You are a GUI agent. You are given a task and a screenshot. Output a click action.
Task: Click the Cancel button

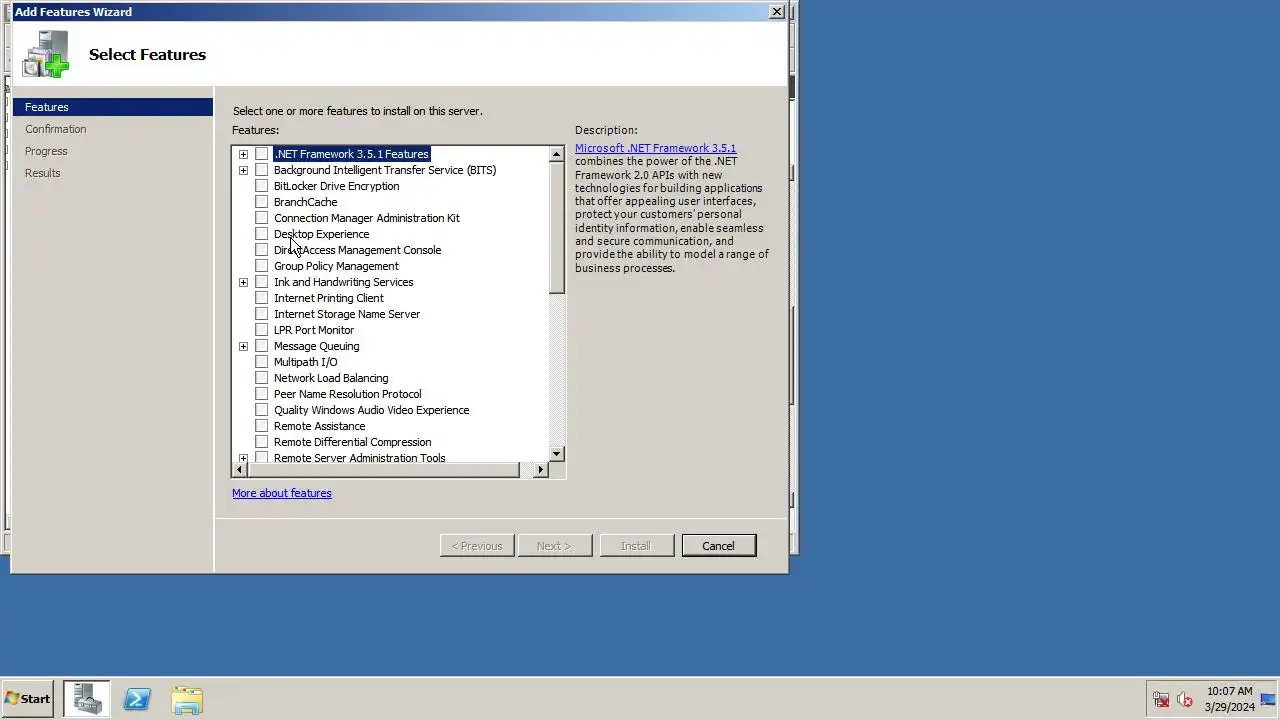click(718, 546)
